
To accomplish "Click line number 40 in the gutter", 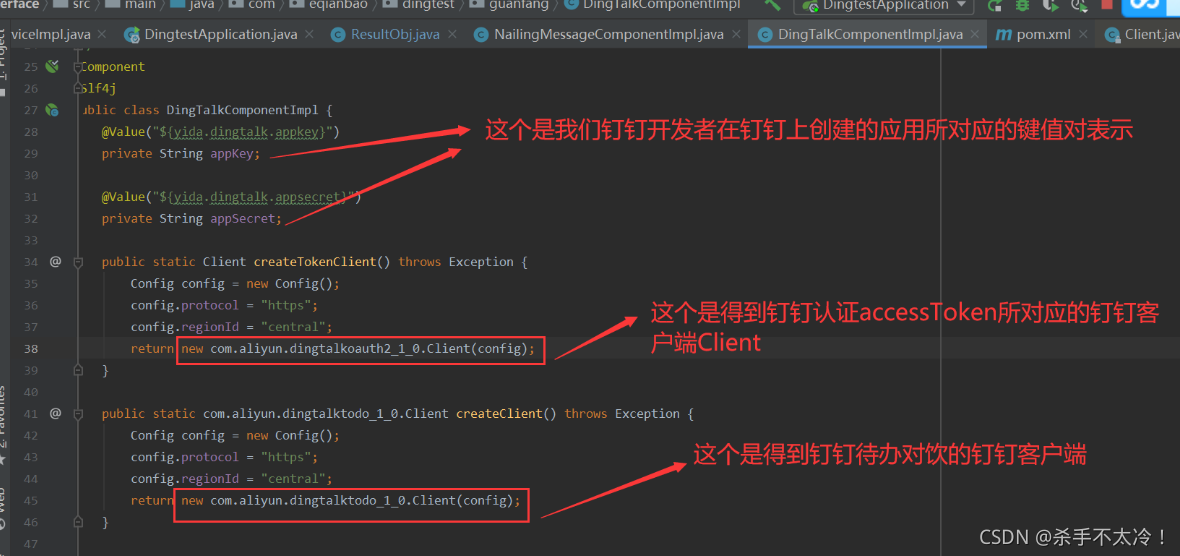I will click(x=31, y=392).
